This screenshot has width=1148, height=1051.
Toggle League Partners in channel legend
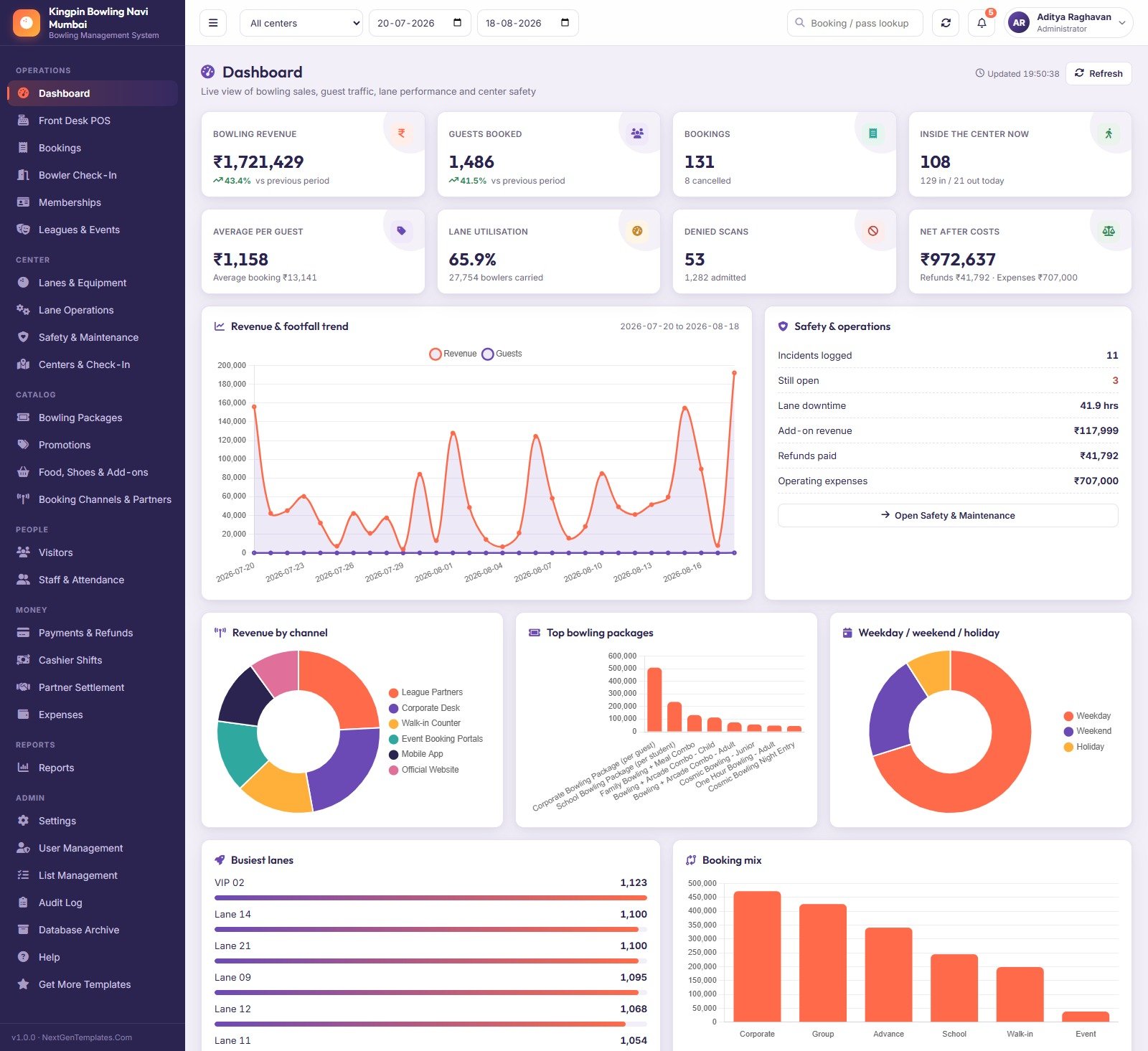(425, 692)
